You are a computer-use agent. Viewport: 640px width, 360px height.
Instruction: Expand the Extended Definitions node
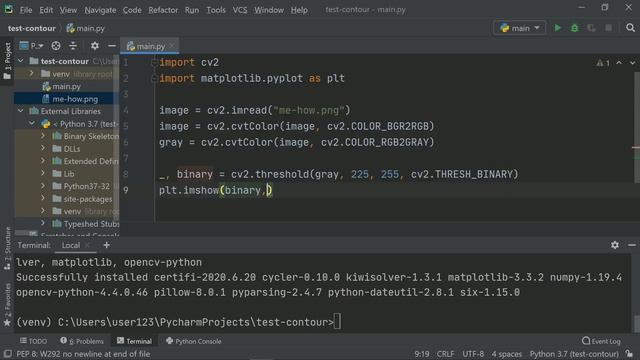[43, 161]
